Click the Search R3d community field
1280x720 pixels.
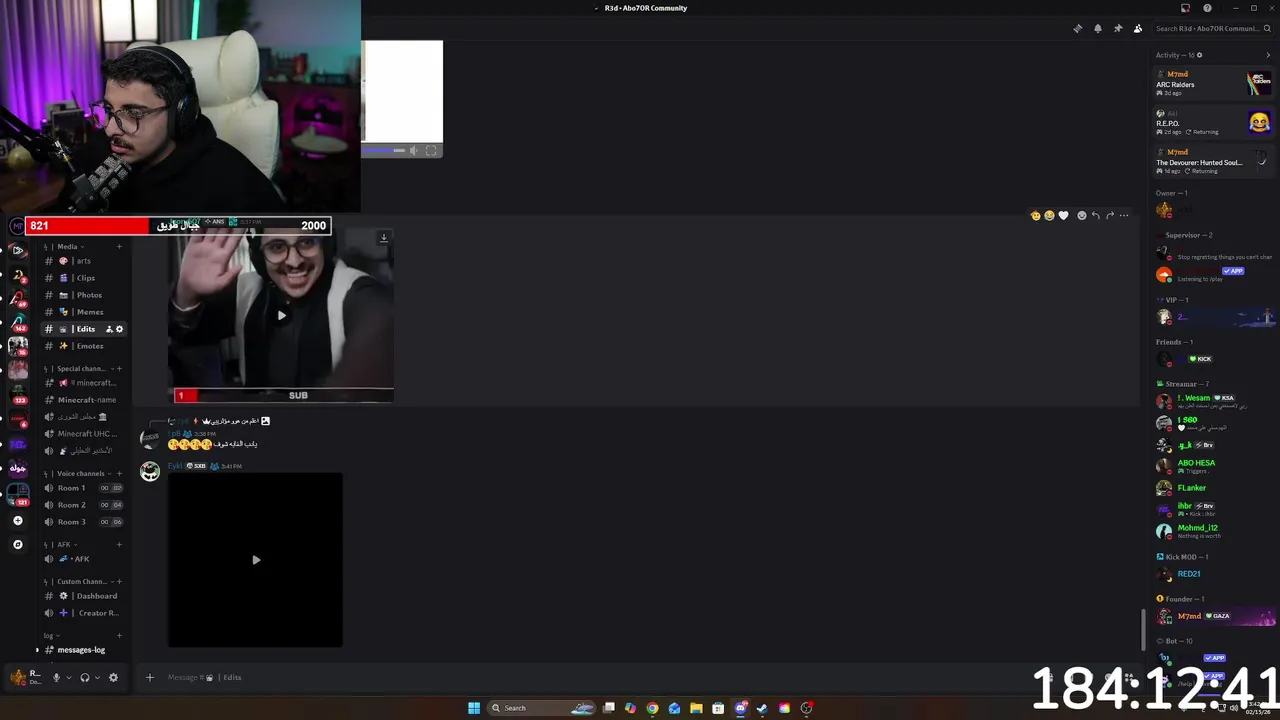tap(1214, 28)
